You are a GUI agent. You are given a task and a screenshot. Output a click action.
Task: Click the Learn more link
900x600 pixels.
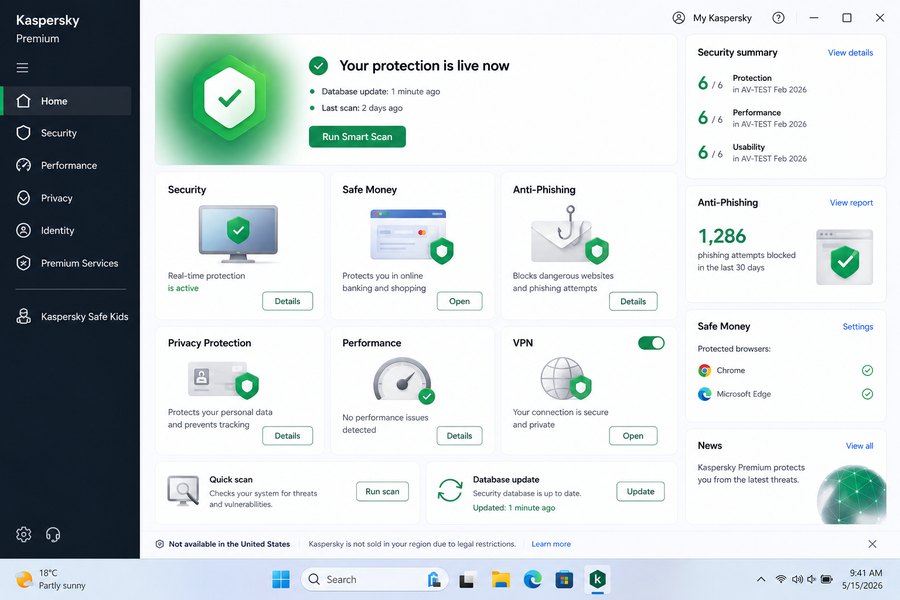tap(551, 544)
